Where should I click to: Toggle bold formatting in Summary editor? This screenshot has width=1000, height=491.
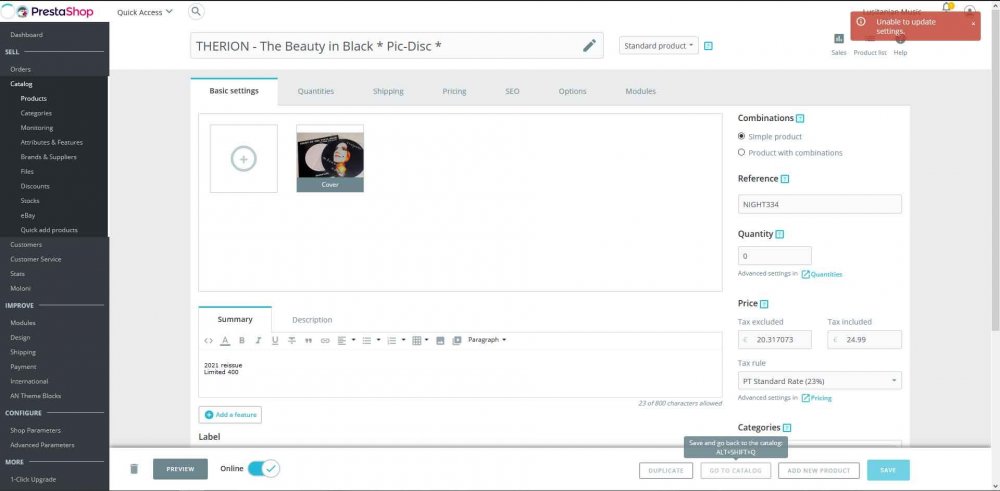pos(242,341)
